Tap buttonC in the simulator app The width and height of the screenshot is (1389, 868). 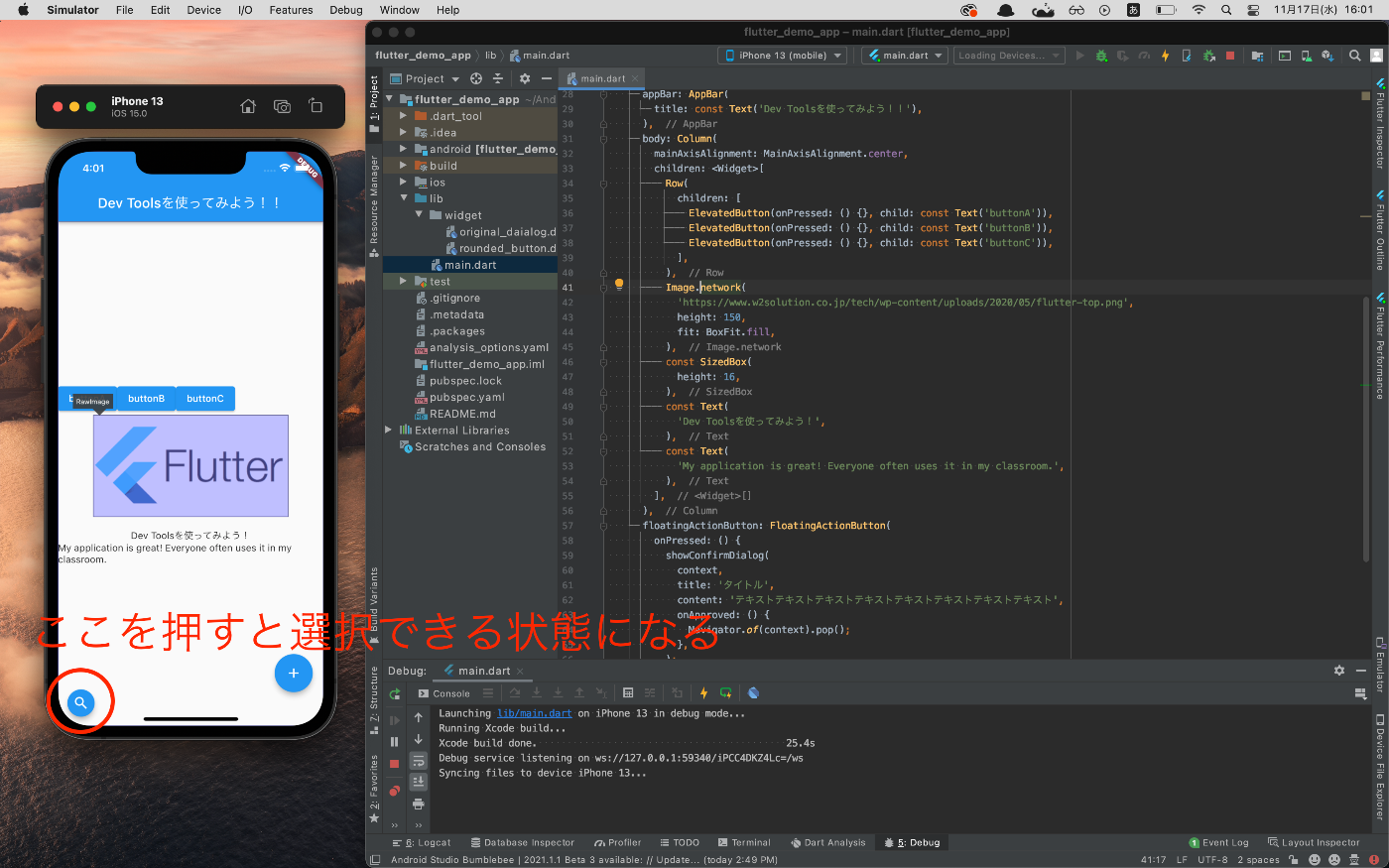pos(205,399)
